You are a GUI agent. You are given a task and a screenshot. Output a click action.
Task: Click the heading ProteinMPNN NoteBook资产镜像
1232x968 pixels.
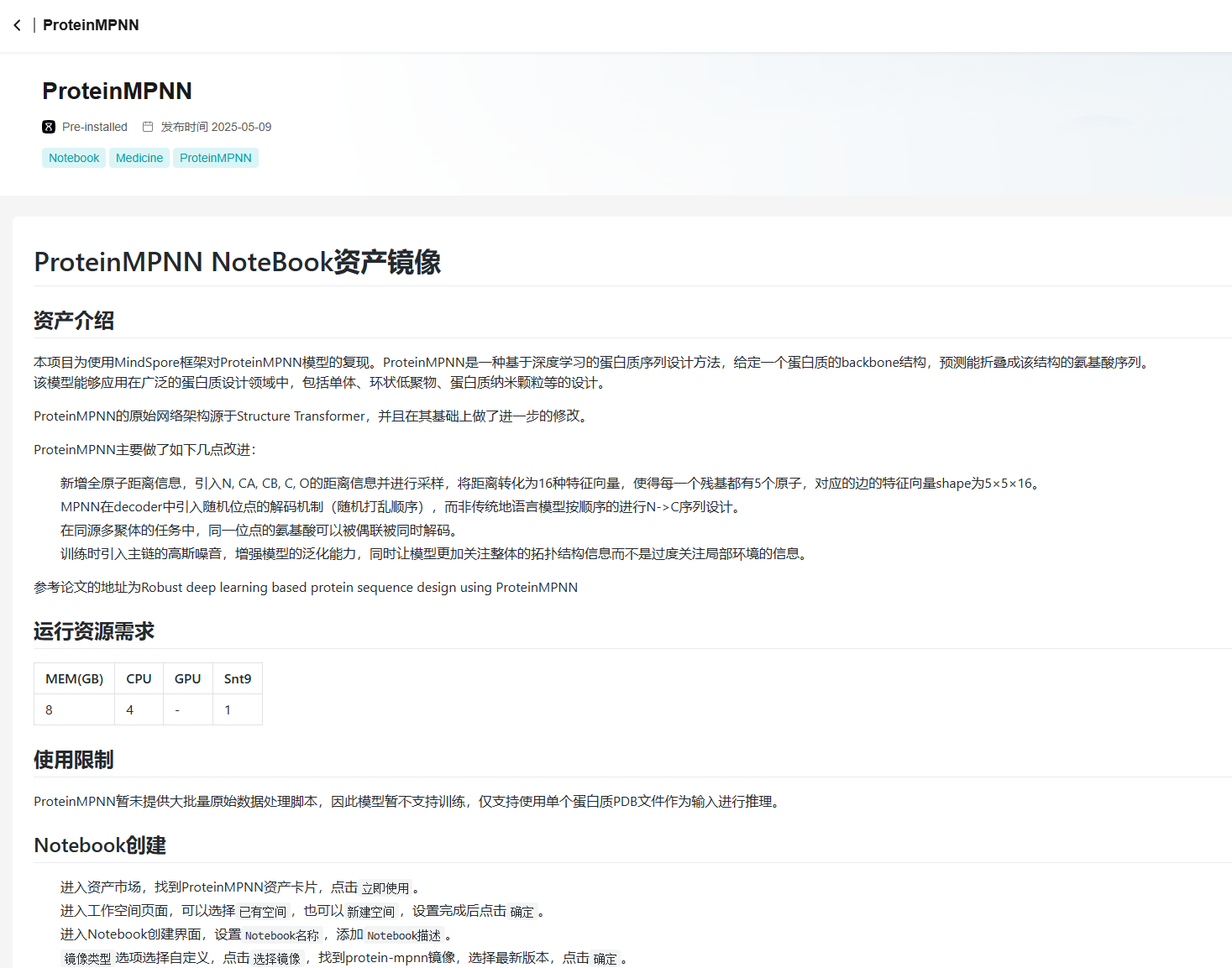click(238, 262)
